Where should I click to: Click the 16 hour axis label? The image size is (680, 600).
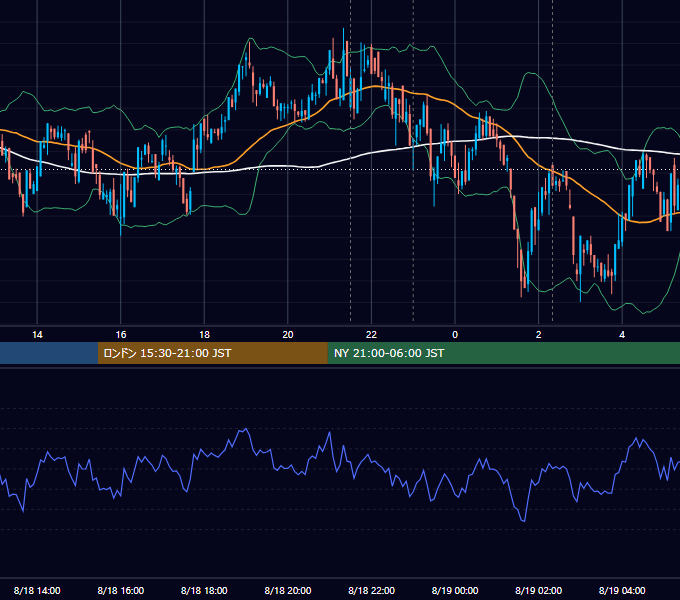pos(121,335)
